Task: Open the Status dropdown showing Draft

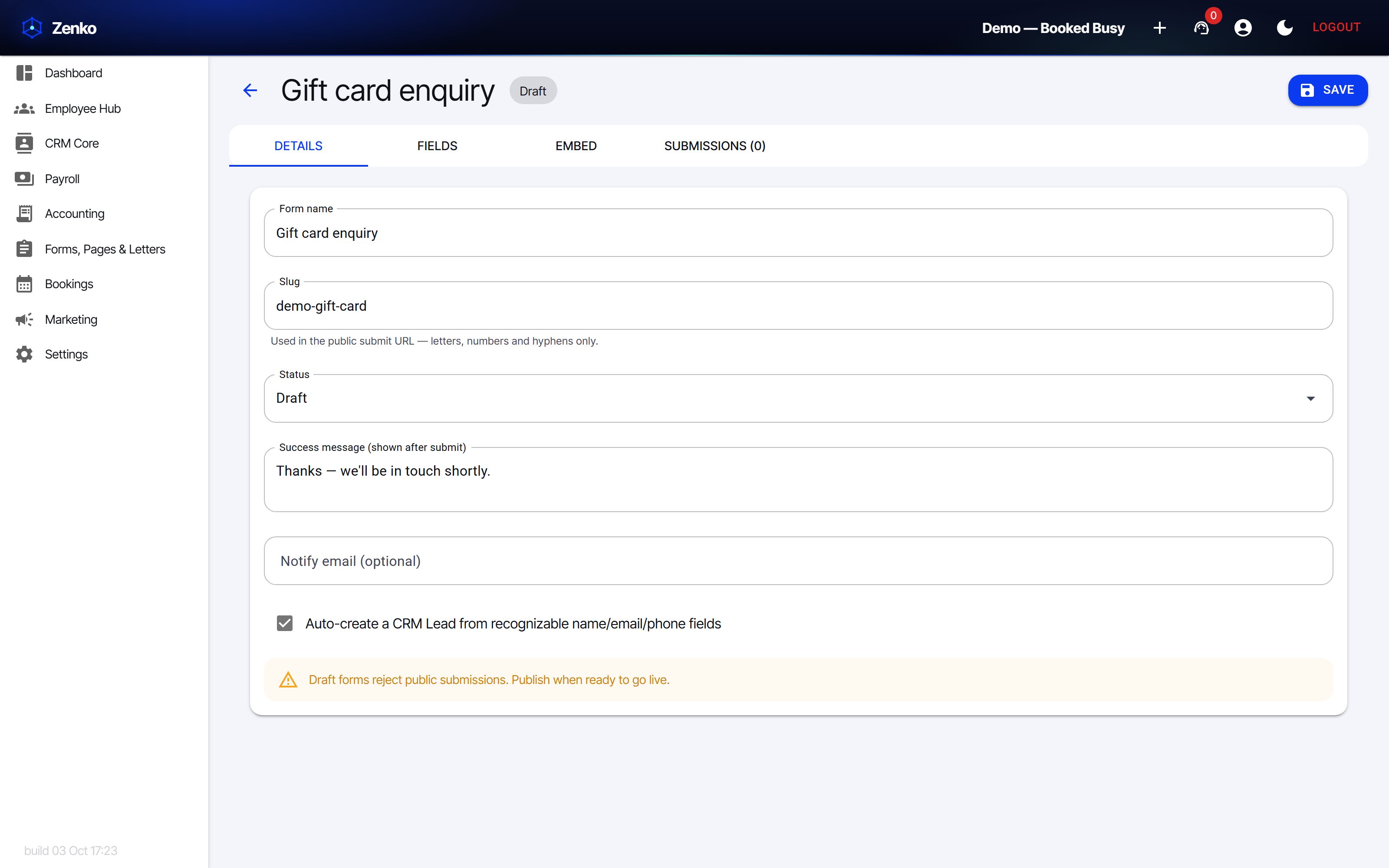Action: (798, 398)
